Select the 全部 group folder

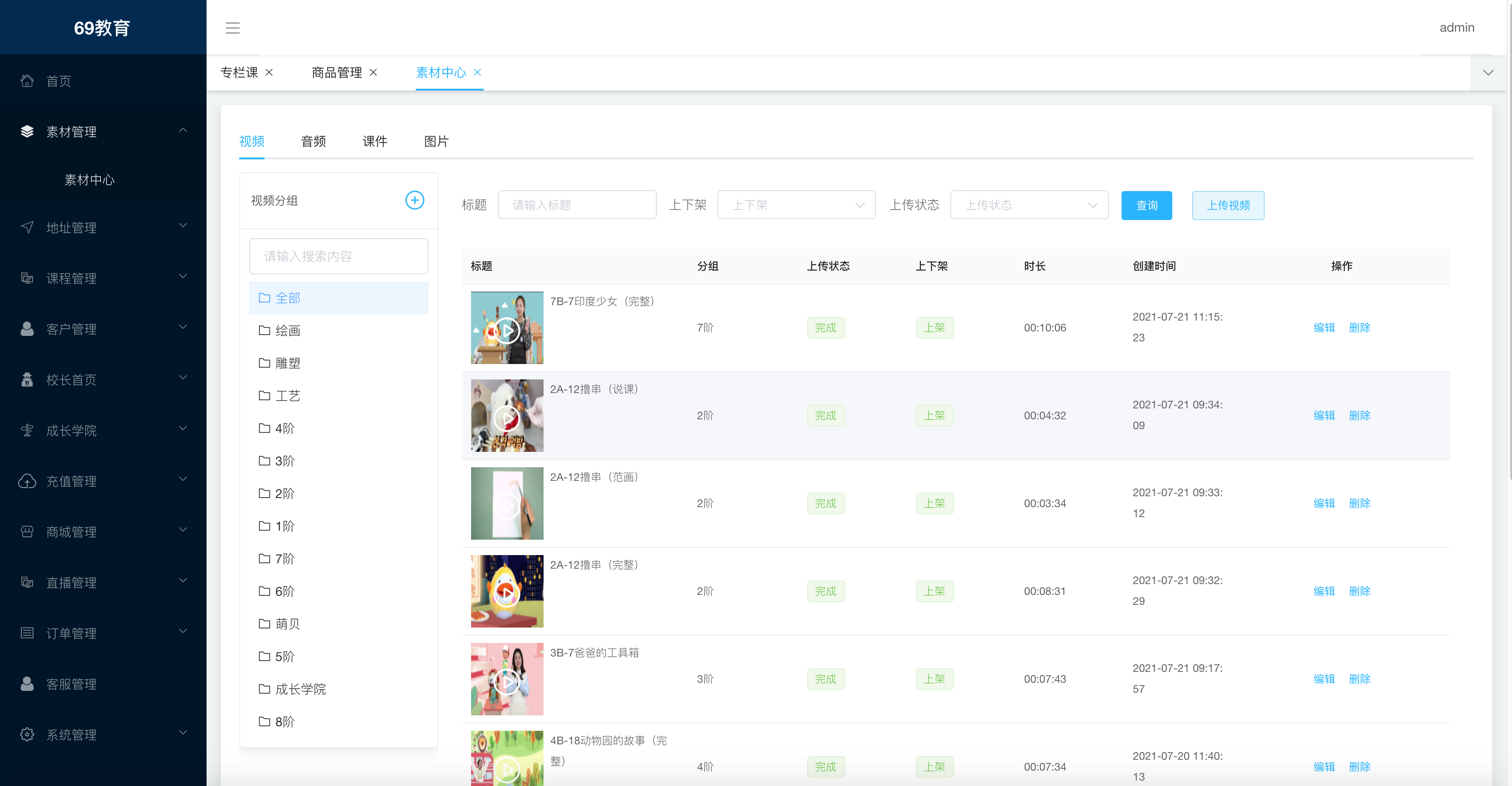339,298
